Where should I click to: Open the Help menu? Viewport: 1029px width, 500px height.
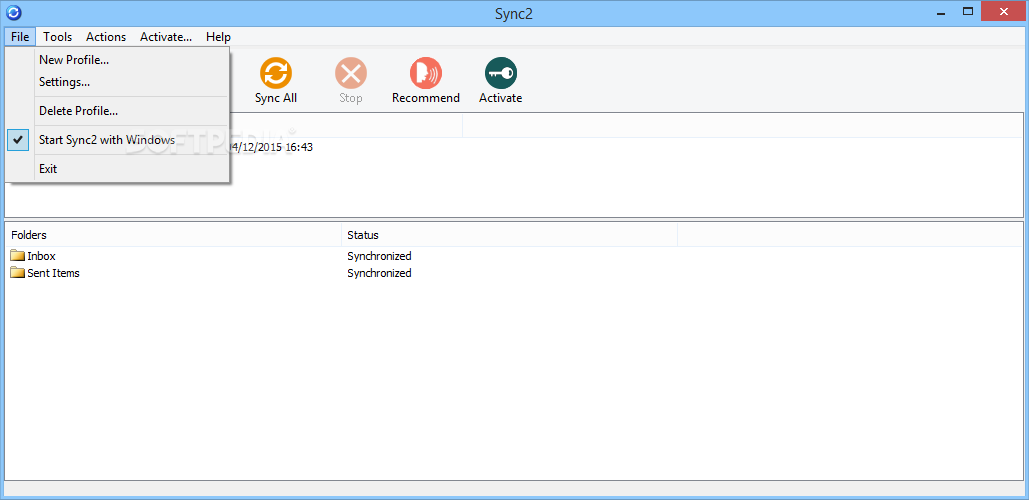tap(218, 37)
